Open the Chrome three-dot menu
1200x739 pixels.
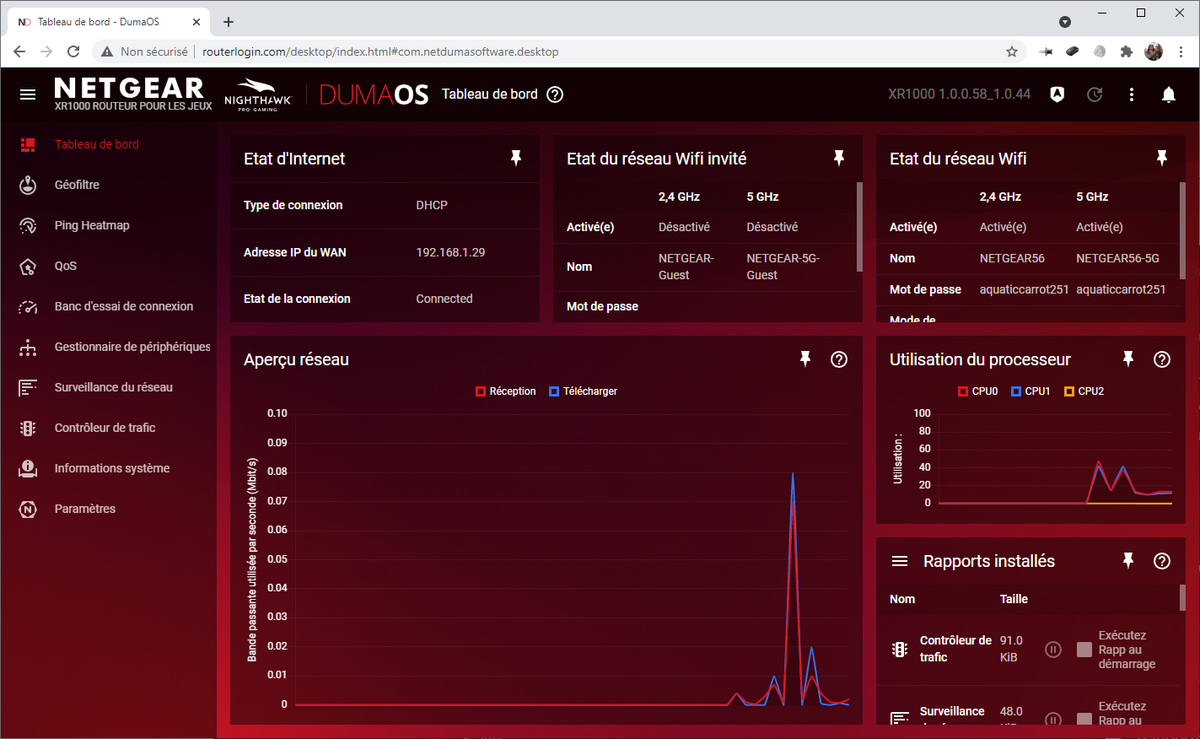click(1181, 51)
